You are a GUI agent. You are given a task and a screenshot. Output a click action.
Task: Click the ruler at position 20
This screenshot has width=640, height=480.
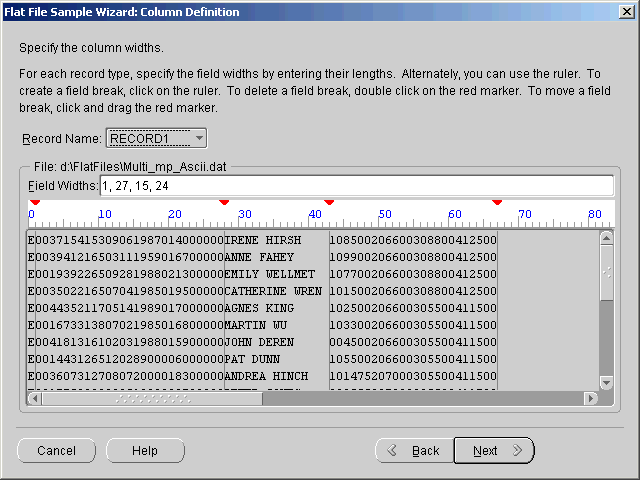point(175,214)
